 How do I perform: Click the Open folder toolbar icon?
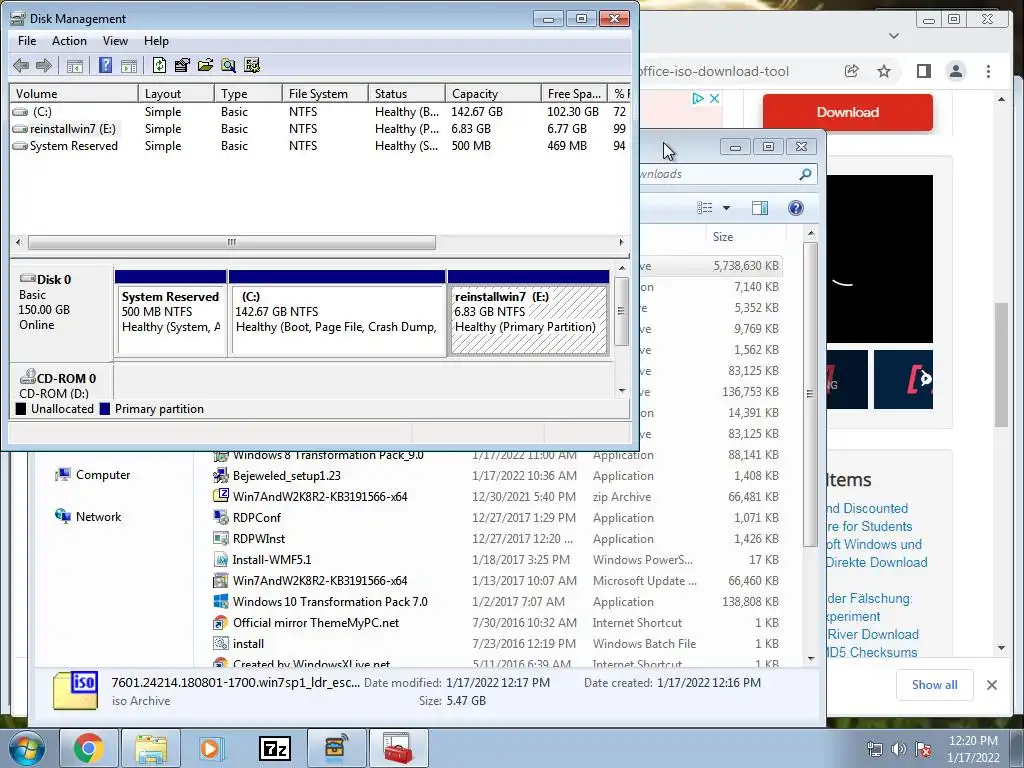point(205,65)
